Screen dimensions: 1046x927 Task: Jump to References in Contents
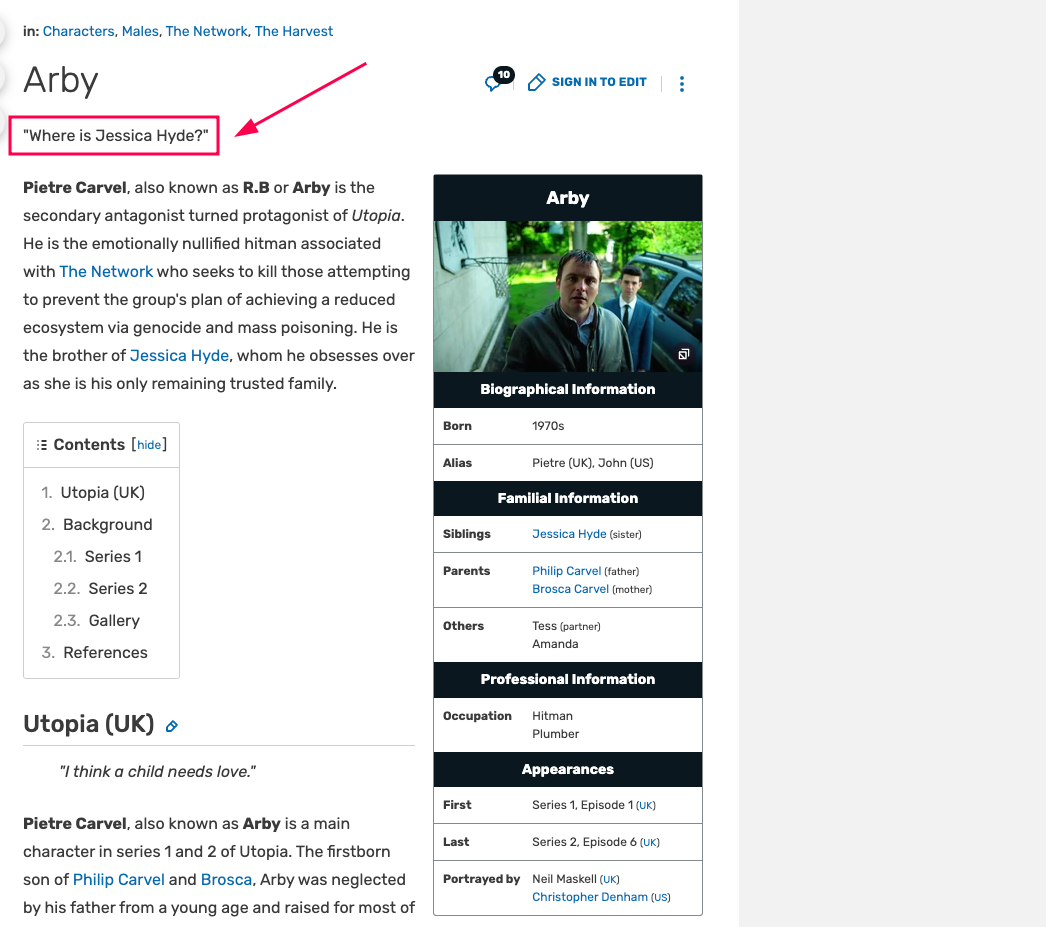(105, 652)
